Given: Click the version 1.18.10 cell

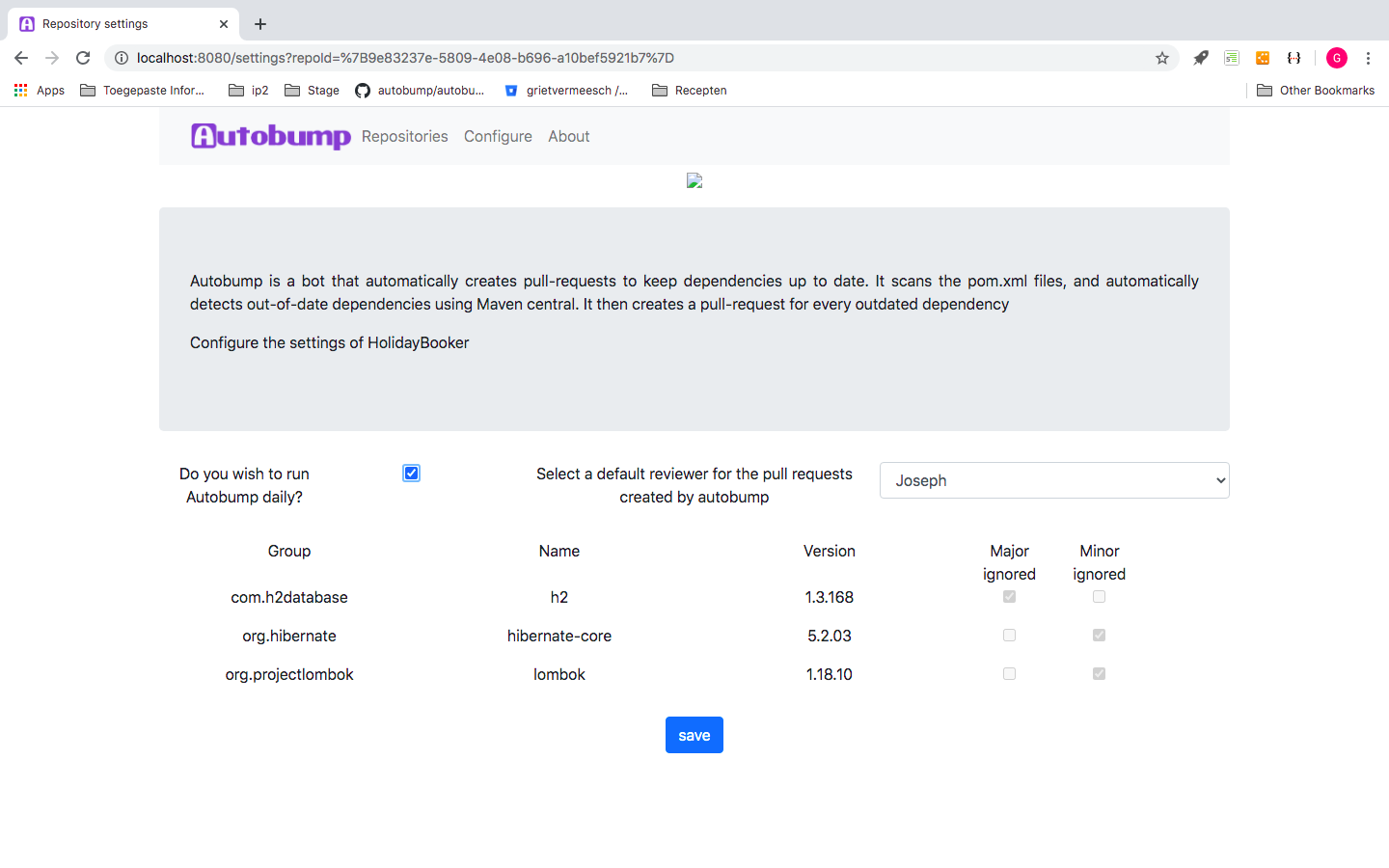Looking at the screenshot, I should [x=830, y=674].
